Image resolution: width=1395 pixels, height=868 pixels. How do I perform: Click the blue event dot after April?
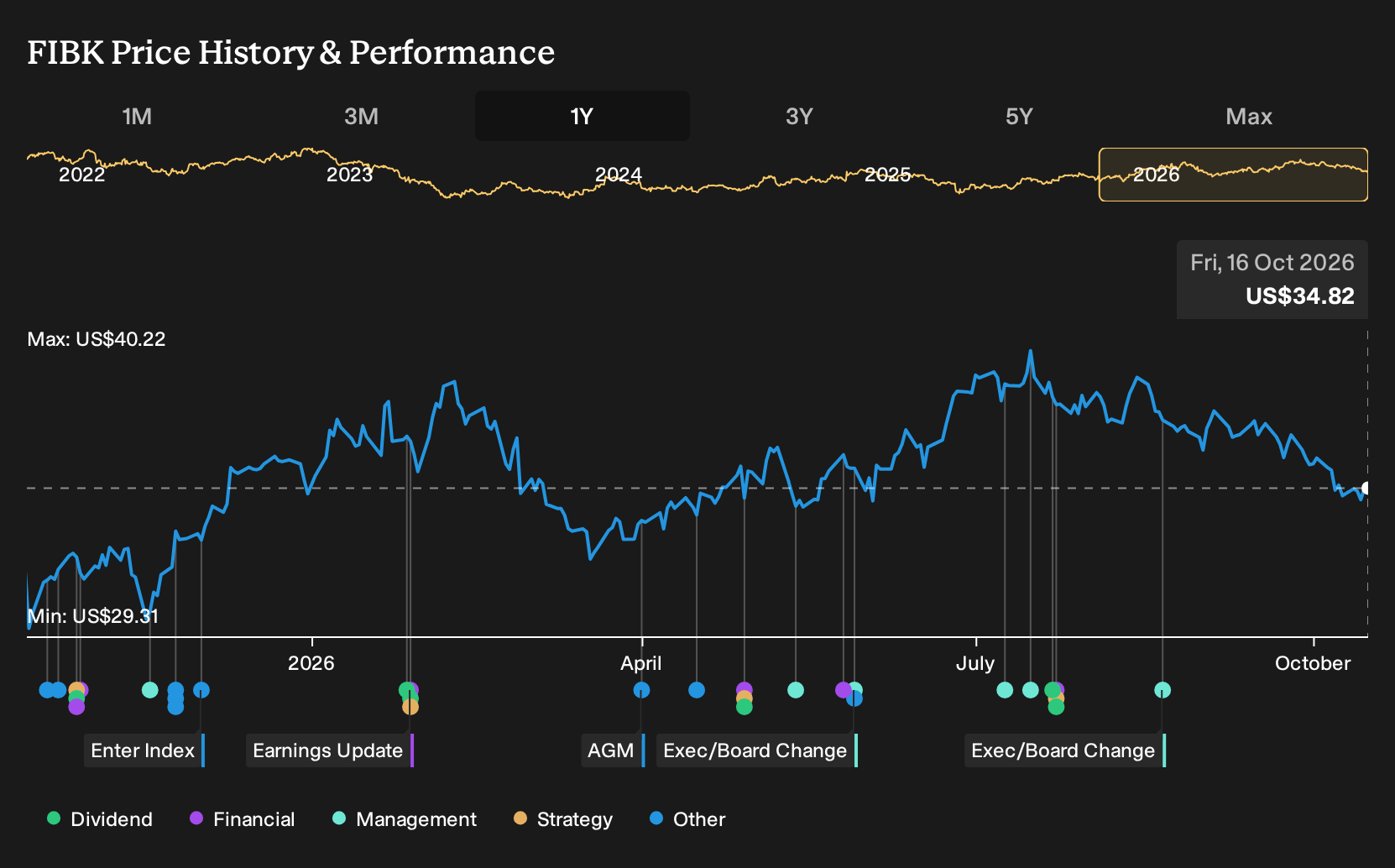[697, 690]
